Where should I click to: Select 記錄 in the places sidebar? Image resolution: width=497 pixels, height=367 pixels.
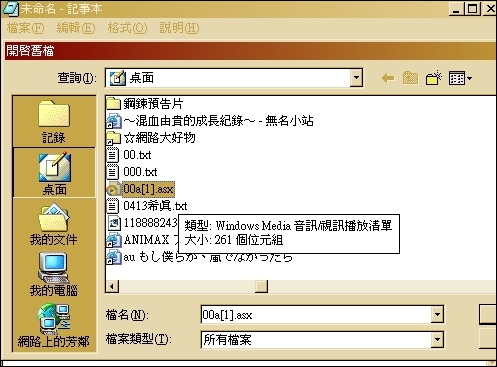coord(54,122)
